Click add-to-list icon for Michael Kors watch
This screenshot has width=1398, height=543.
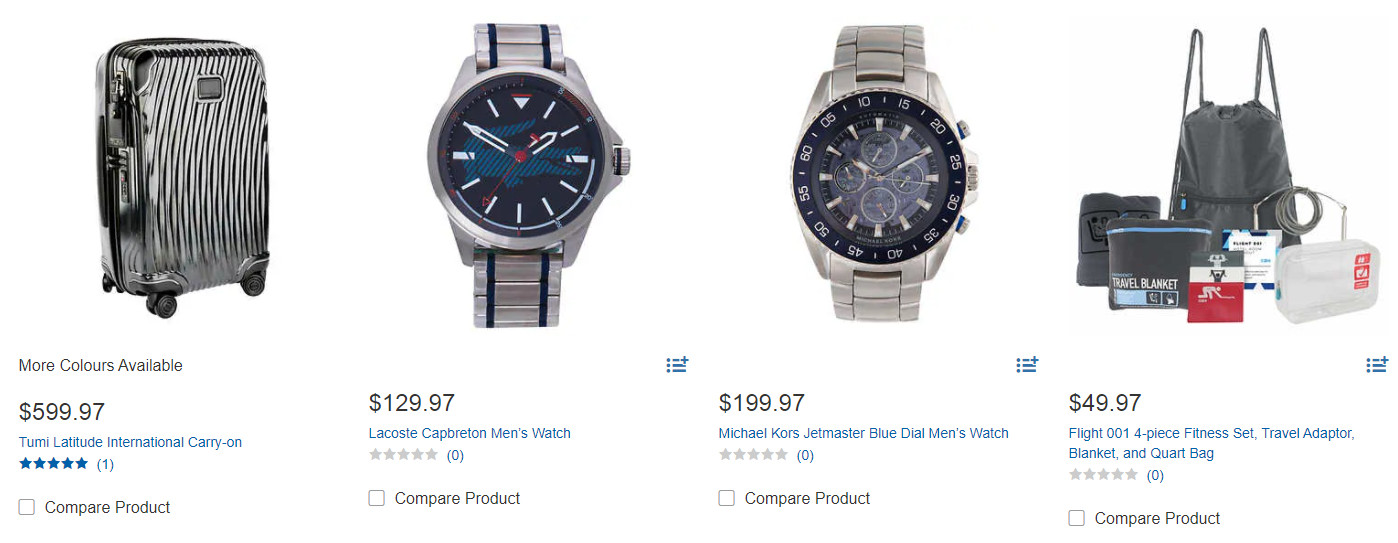tap(1027, 365)
